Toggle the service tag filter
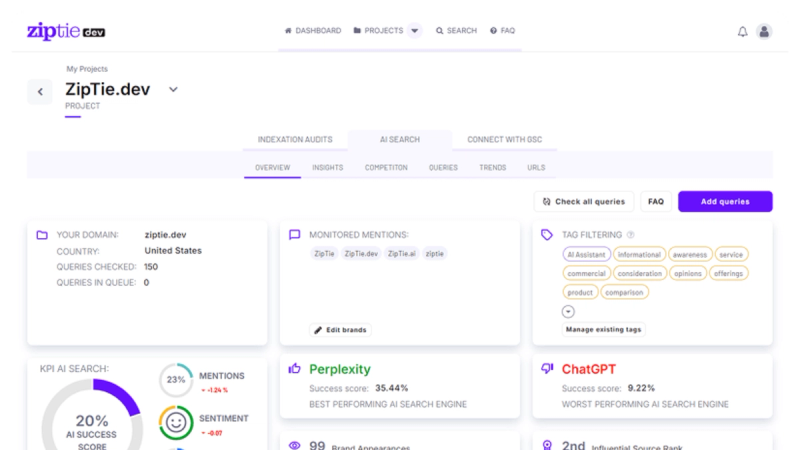This screenshot has width=800, height=450. [x=731, y=254]
